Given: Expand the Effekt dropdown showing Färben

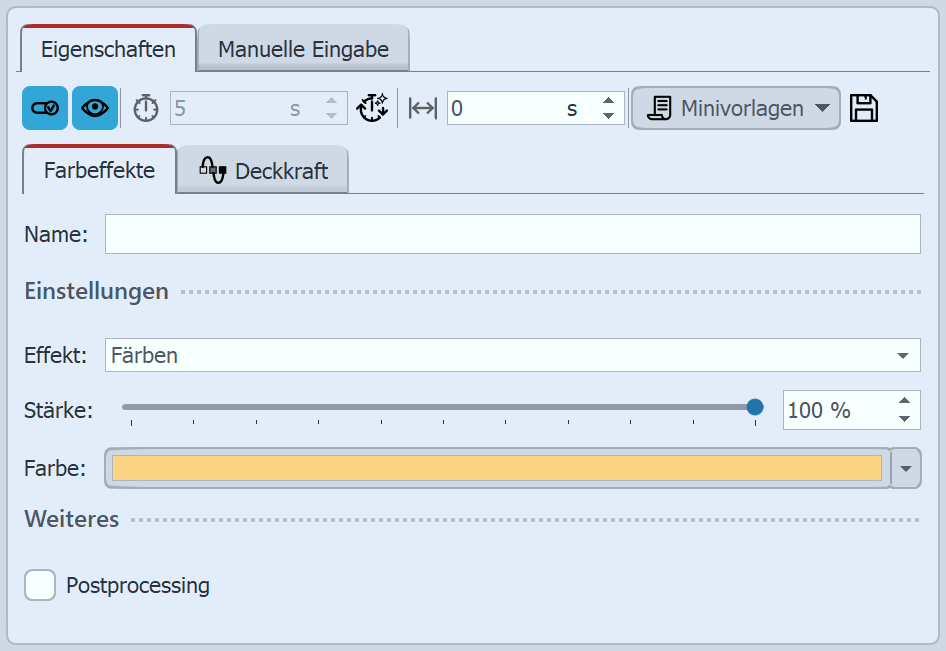Looking at the screenshot, I should pyautogui.click(x=902, y=355).
